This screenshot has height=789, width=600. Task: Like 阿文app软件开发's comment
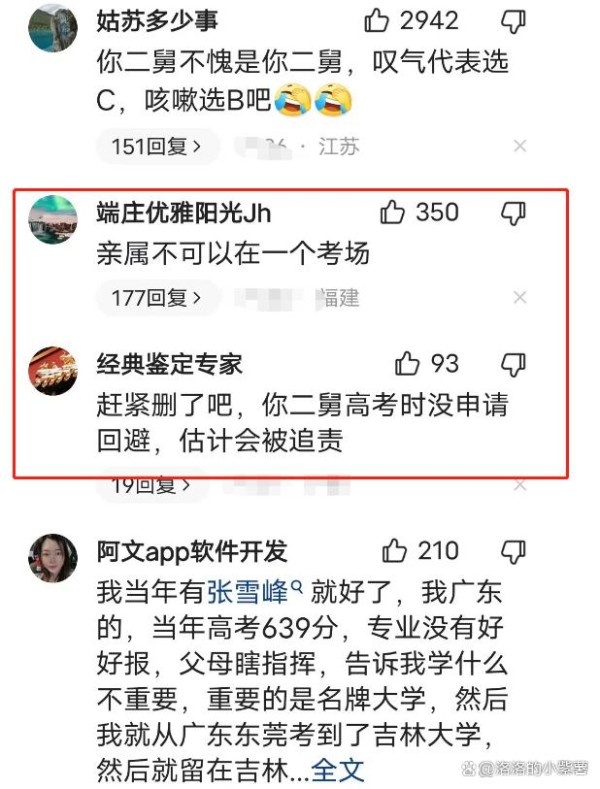click(x=394, y=550)
